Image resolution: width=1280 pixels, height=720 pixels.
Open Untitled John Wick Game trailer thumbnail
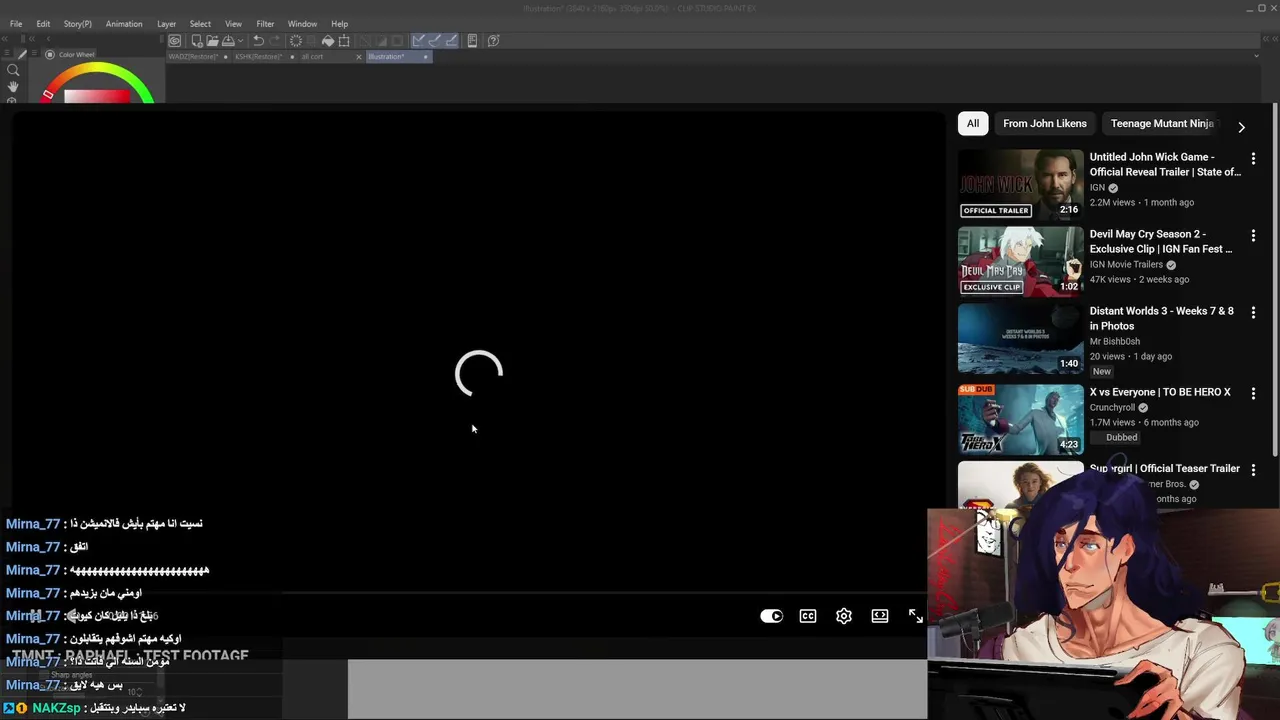(1020, 184)
